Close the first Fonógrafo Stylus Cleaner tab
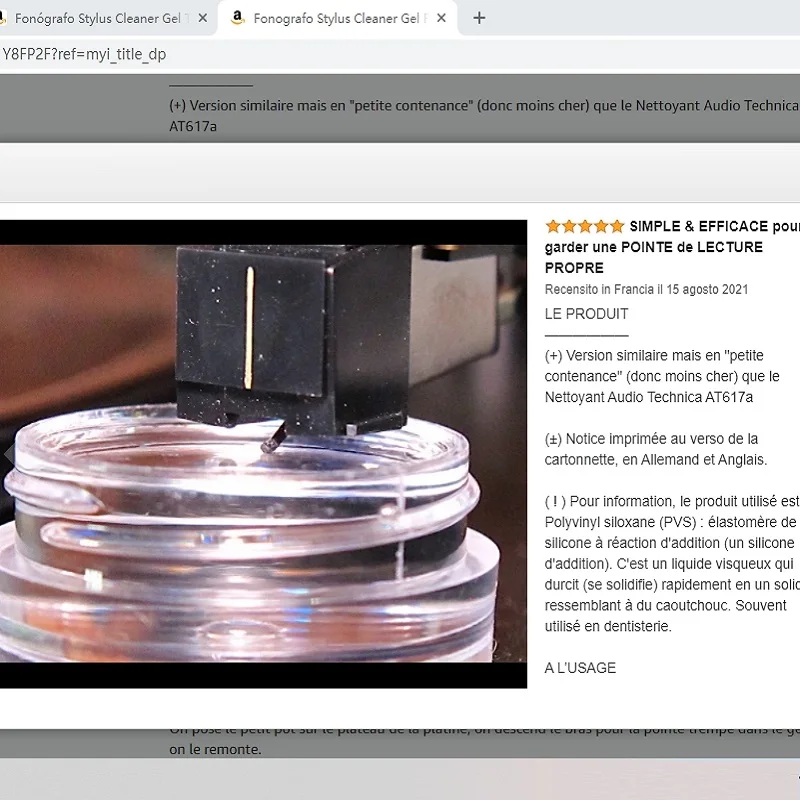The height and width of the screenshot is (800, 800). (203, 17)
